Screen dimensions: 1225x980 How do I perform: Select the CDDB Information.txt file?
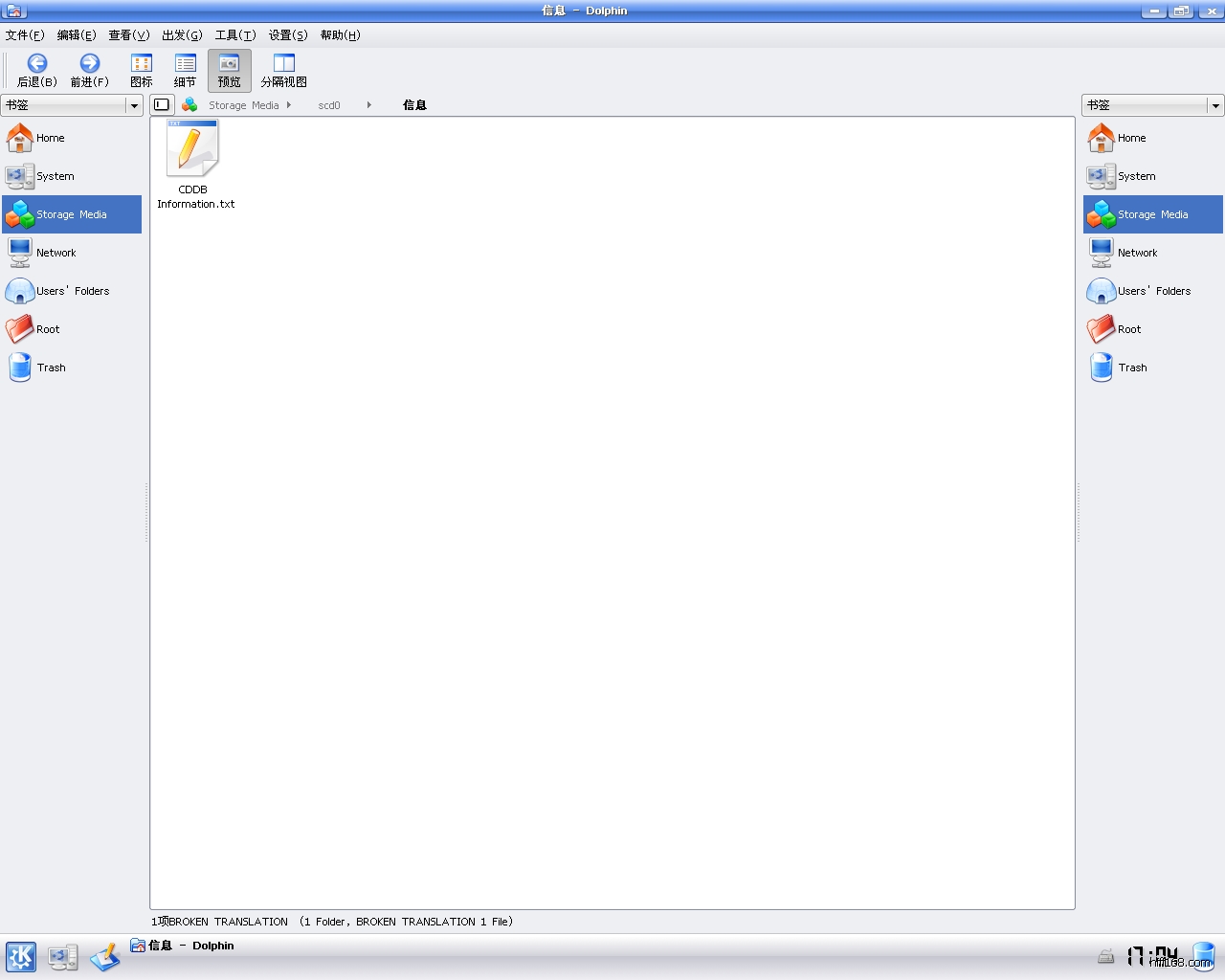point(193,150)
